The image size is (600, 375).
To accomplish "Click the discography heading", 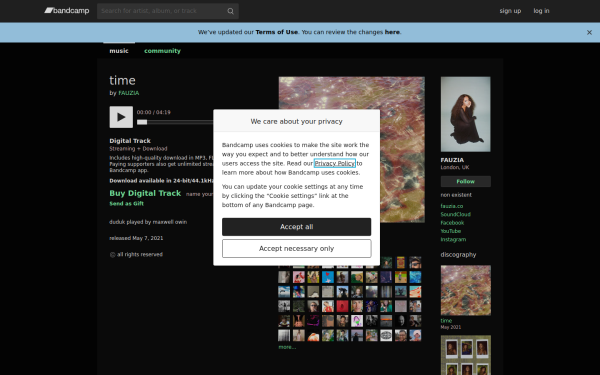I will pos(458,254).
